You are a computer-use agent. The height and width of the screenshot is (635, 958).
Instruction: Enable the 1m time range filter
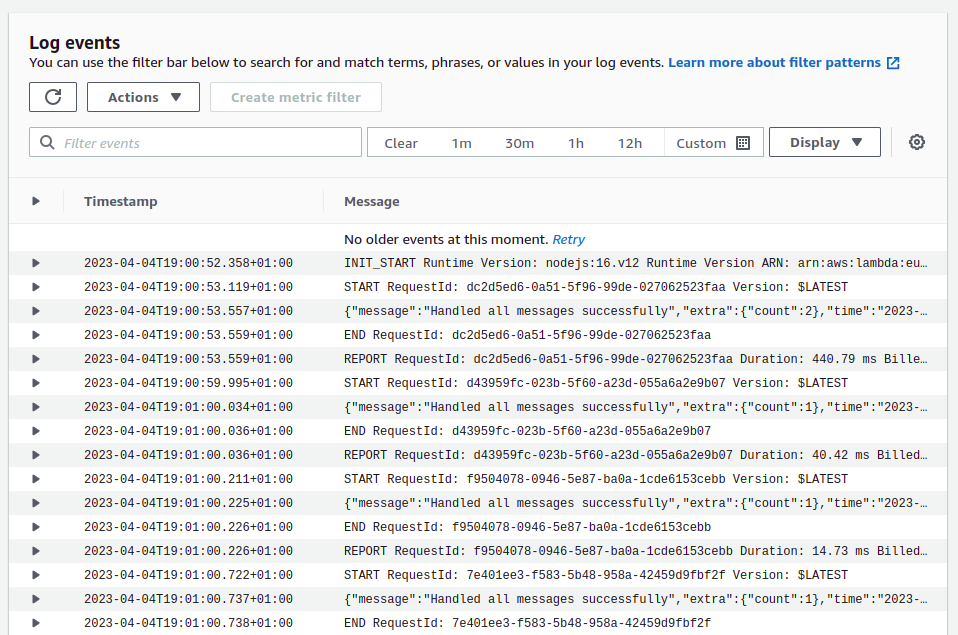click(x=461, y=142)
